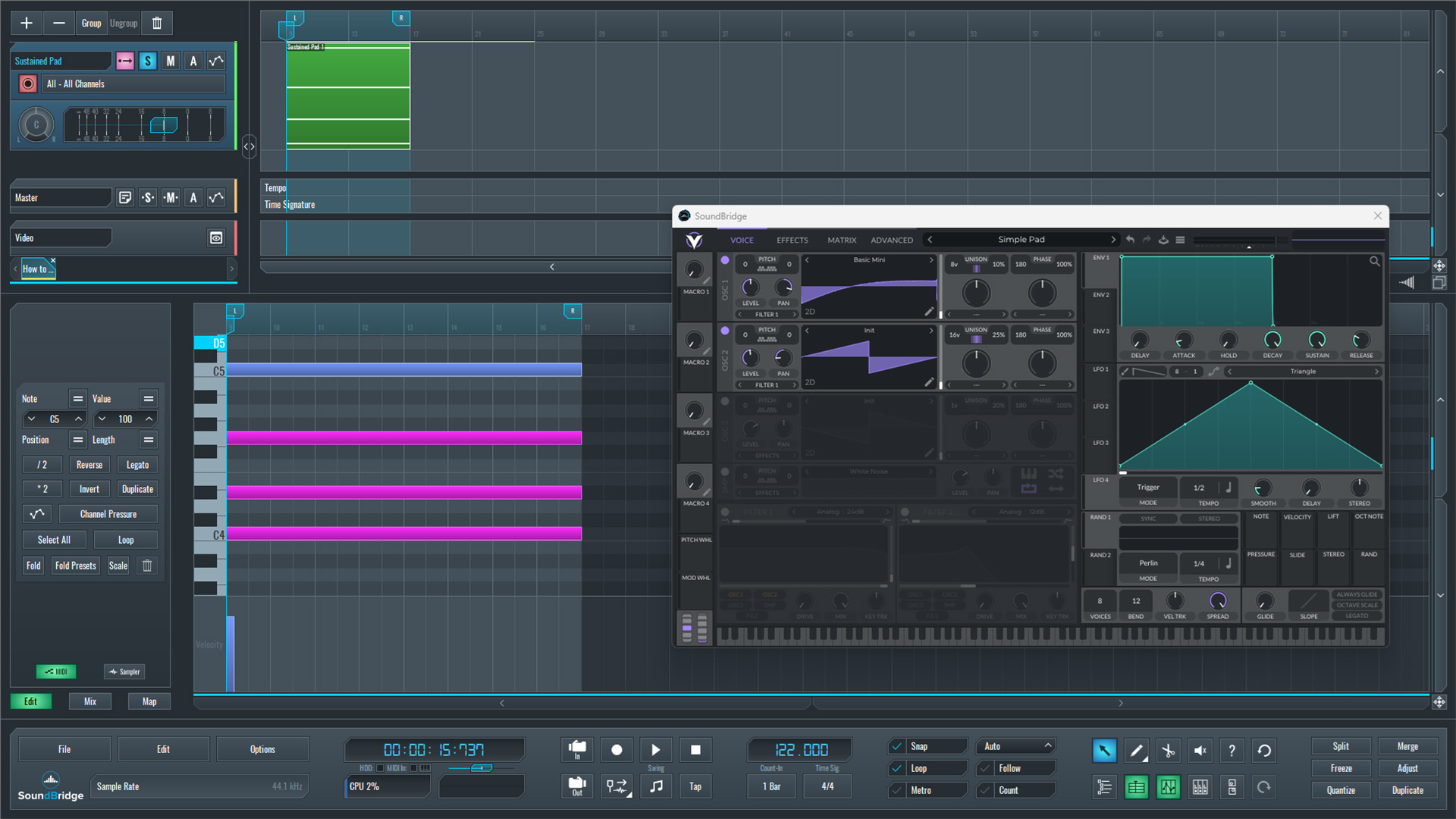The image size is (1456, 819).
Task: Go to previous preset before Simple Pad
Action: [x=930, y=240]
